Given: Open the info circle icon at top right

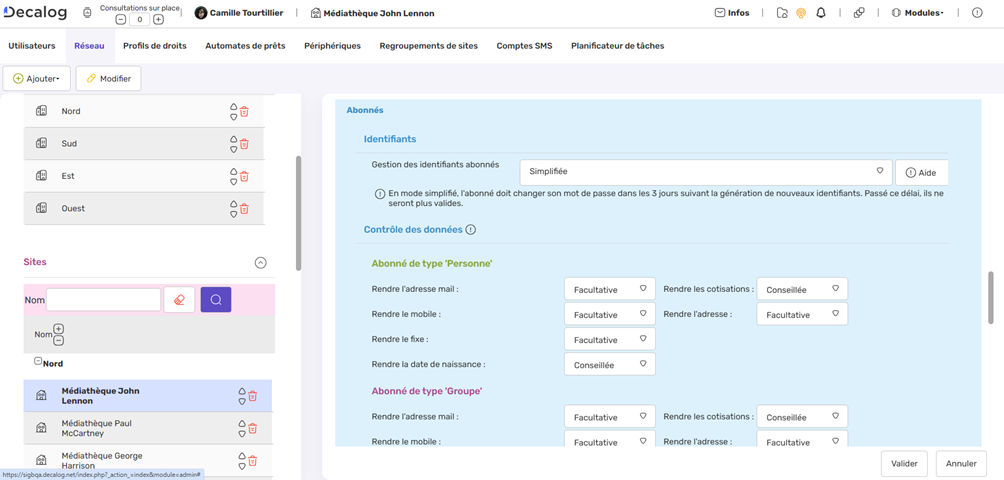Looking at the screenshot, I should (x=977, y=13).
